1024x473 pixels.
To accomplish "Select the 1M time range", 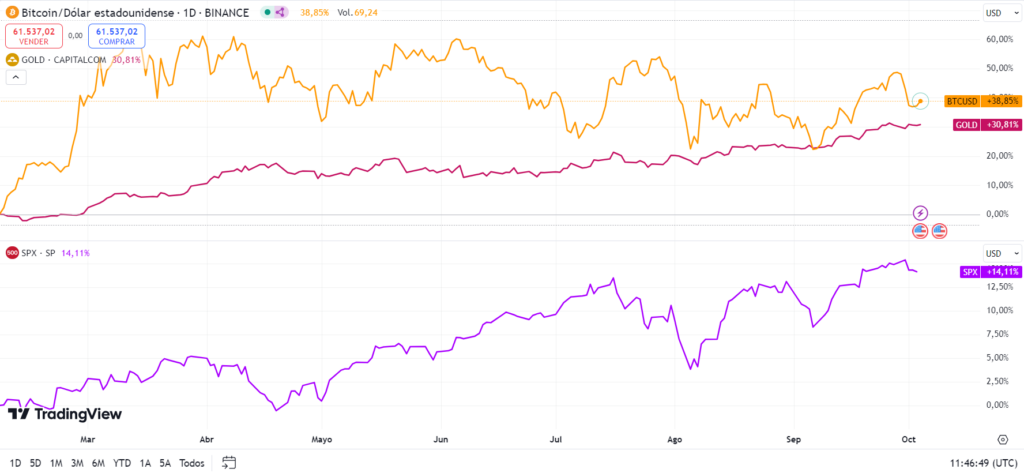I will tap(56, 463).
